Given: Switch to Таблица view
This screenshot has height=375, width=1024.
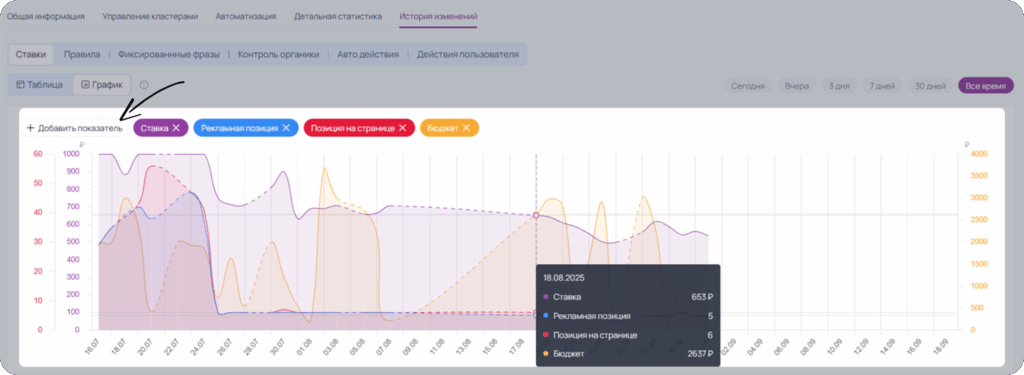Looking at the screenshot, I should 39,85.
